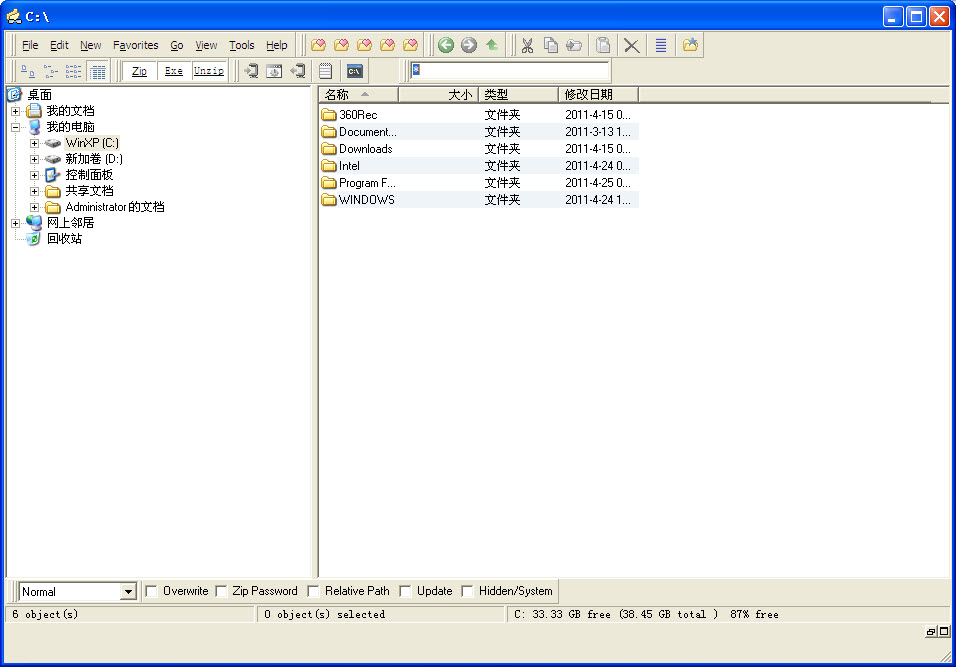Click the Delete X toolbar icon
This screenshot has width=956, height=667.
[x=631, y=45]
